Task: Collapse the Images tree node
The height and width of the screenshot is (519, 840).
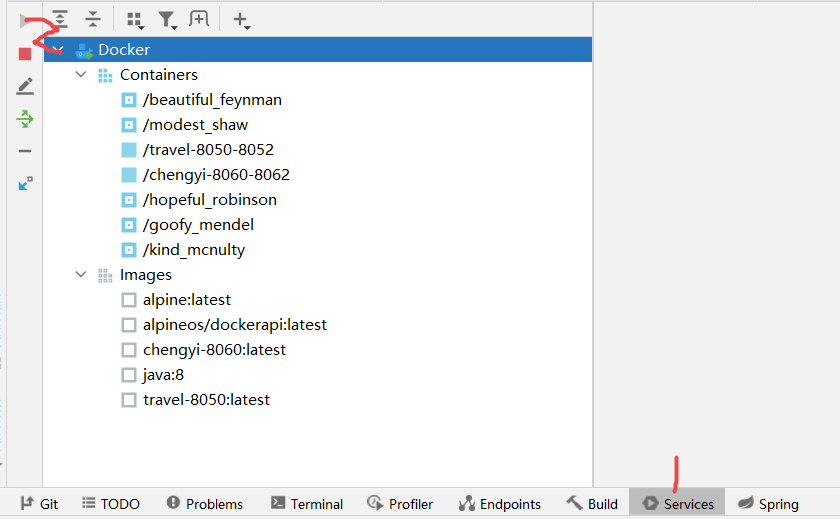Action: (x=81, y=275)
